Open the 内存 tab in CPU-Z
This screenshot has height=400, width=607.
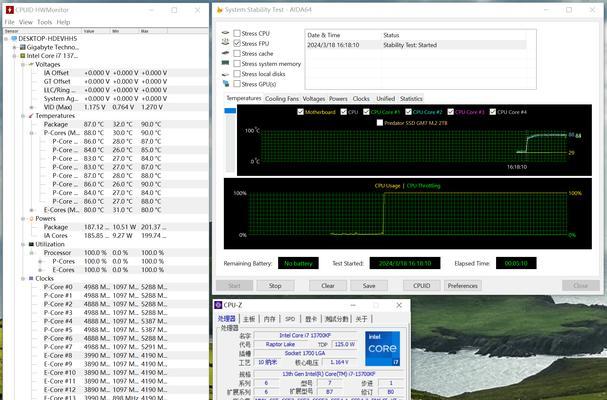(269, 319)
